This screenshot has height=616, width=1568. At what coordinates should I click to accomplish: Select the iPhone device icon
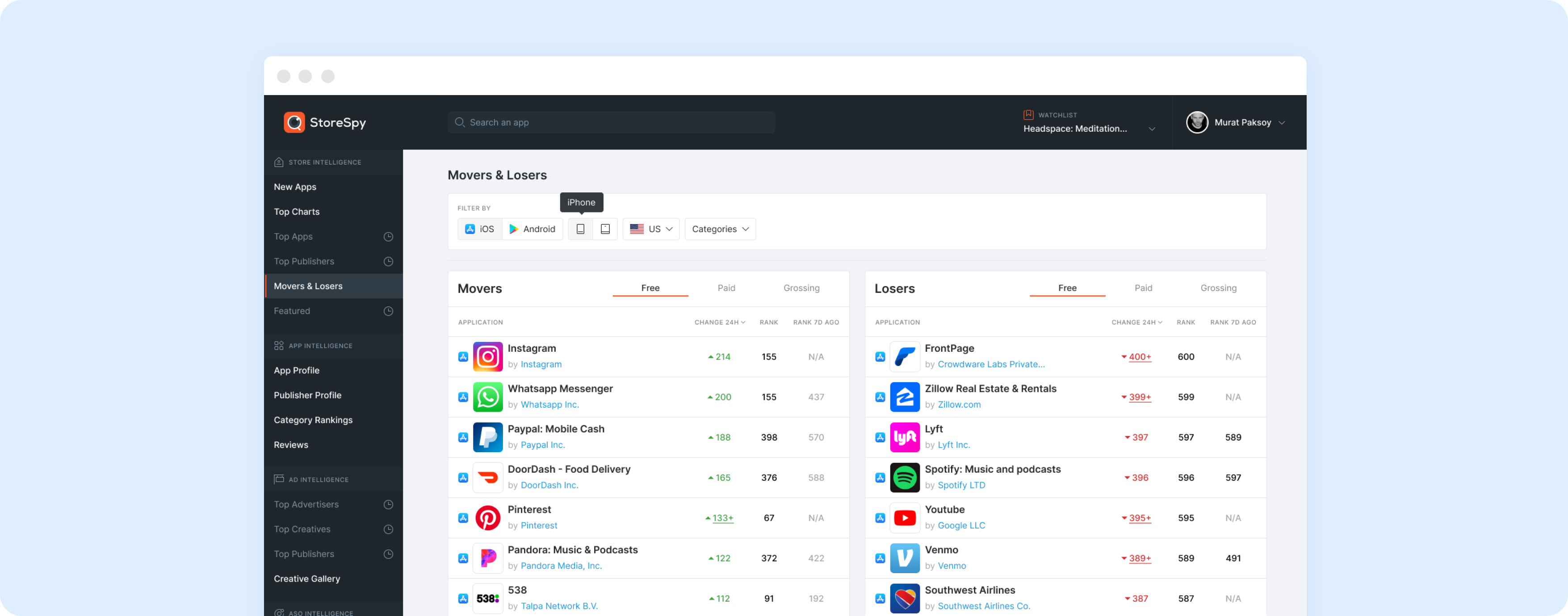pos(580,229)
